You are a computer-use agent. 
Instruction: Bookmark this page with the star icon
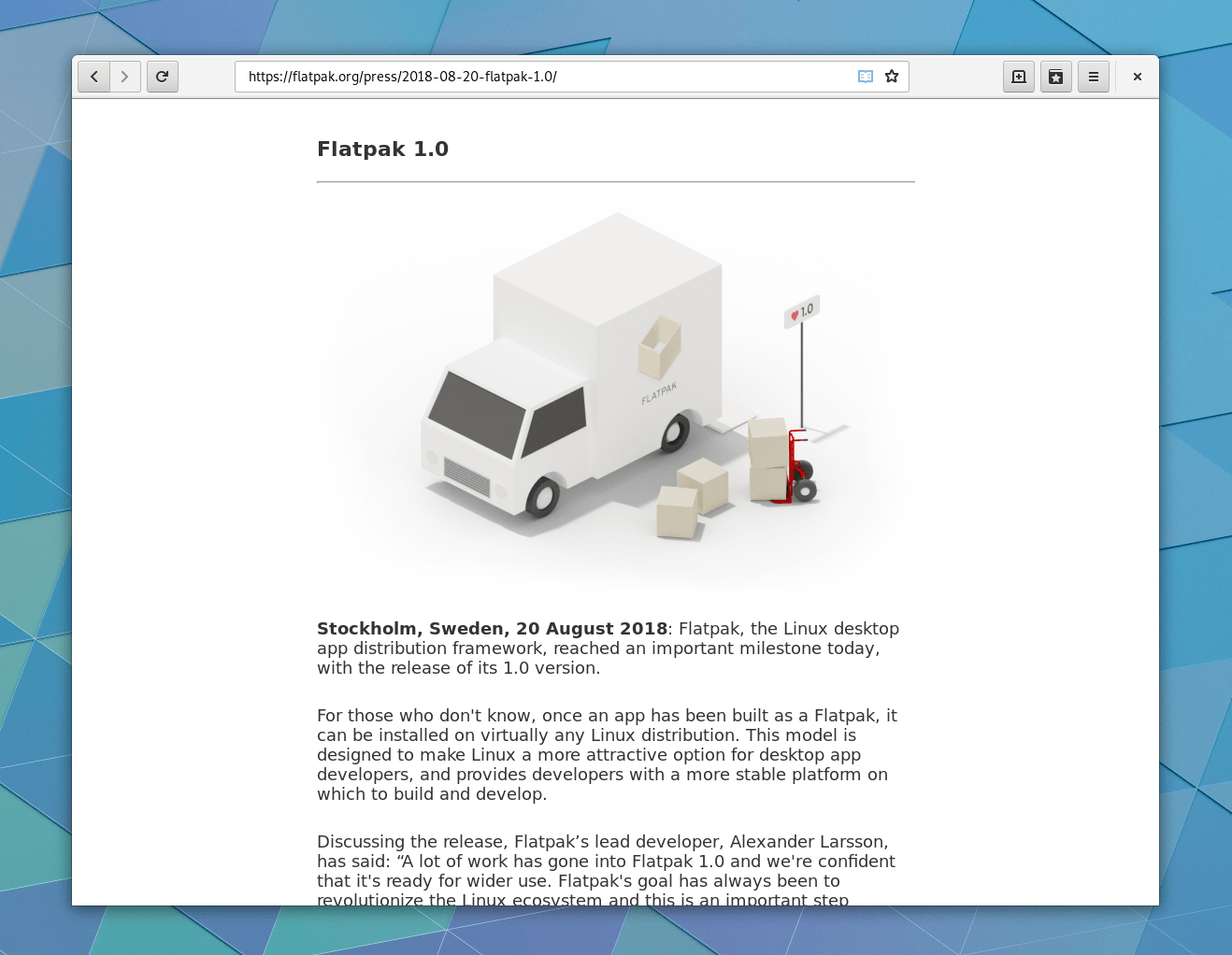tap(892, 77)
